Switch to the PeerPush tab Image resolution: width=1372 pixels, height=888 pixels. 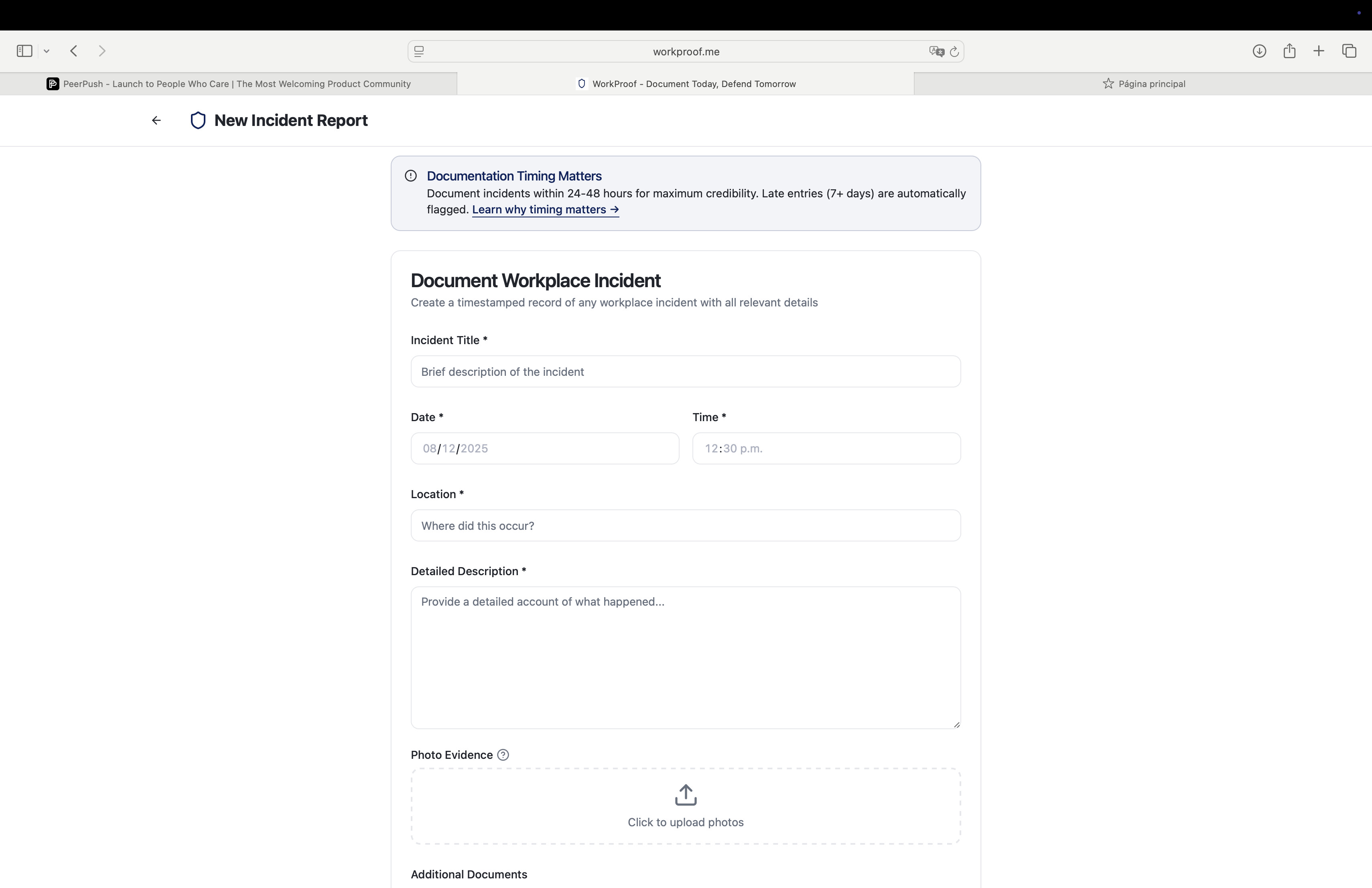[231, 83]
